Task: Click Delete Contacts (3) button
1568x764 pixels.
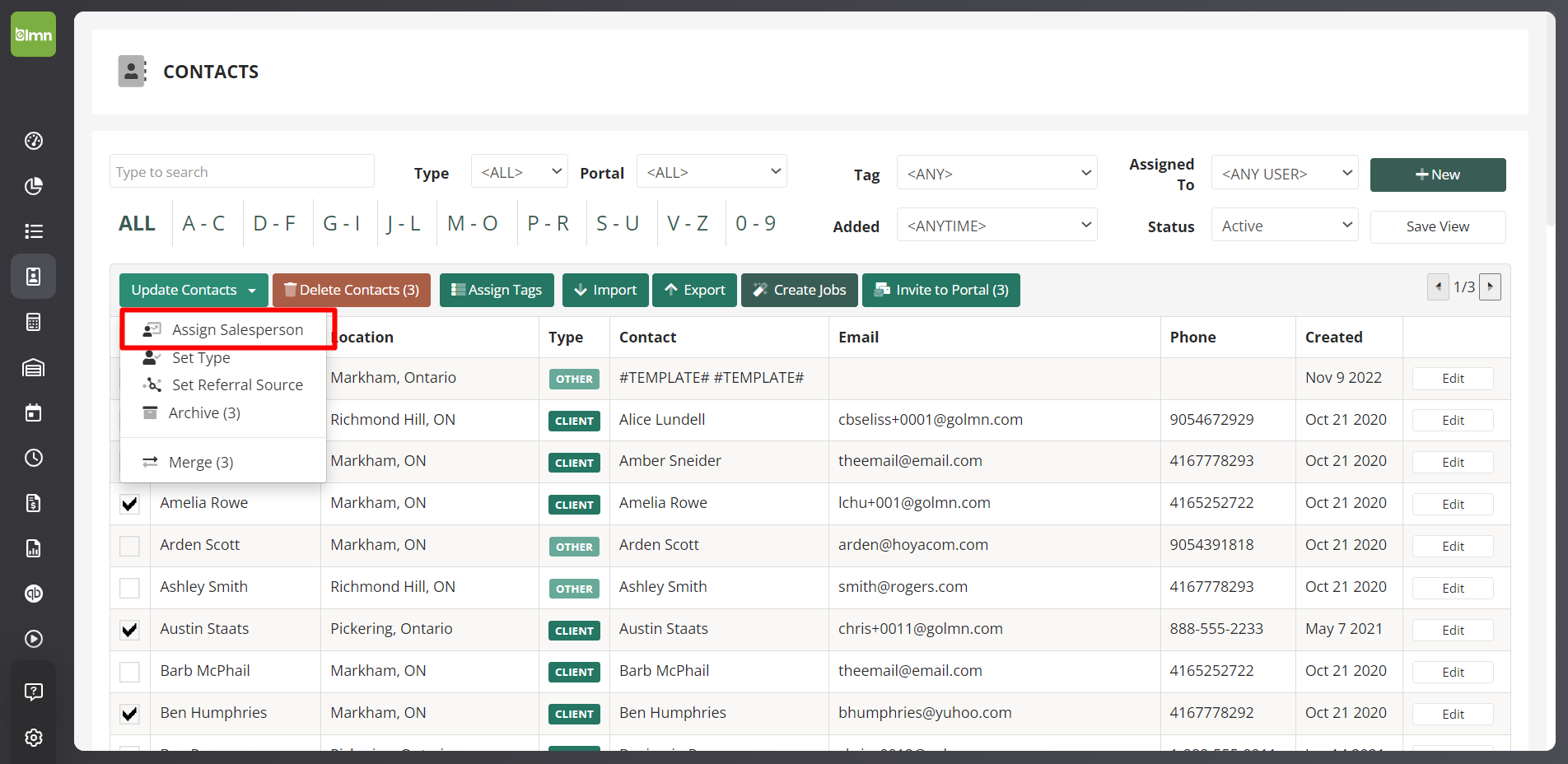Action: click(x=352, y=290)
